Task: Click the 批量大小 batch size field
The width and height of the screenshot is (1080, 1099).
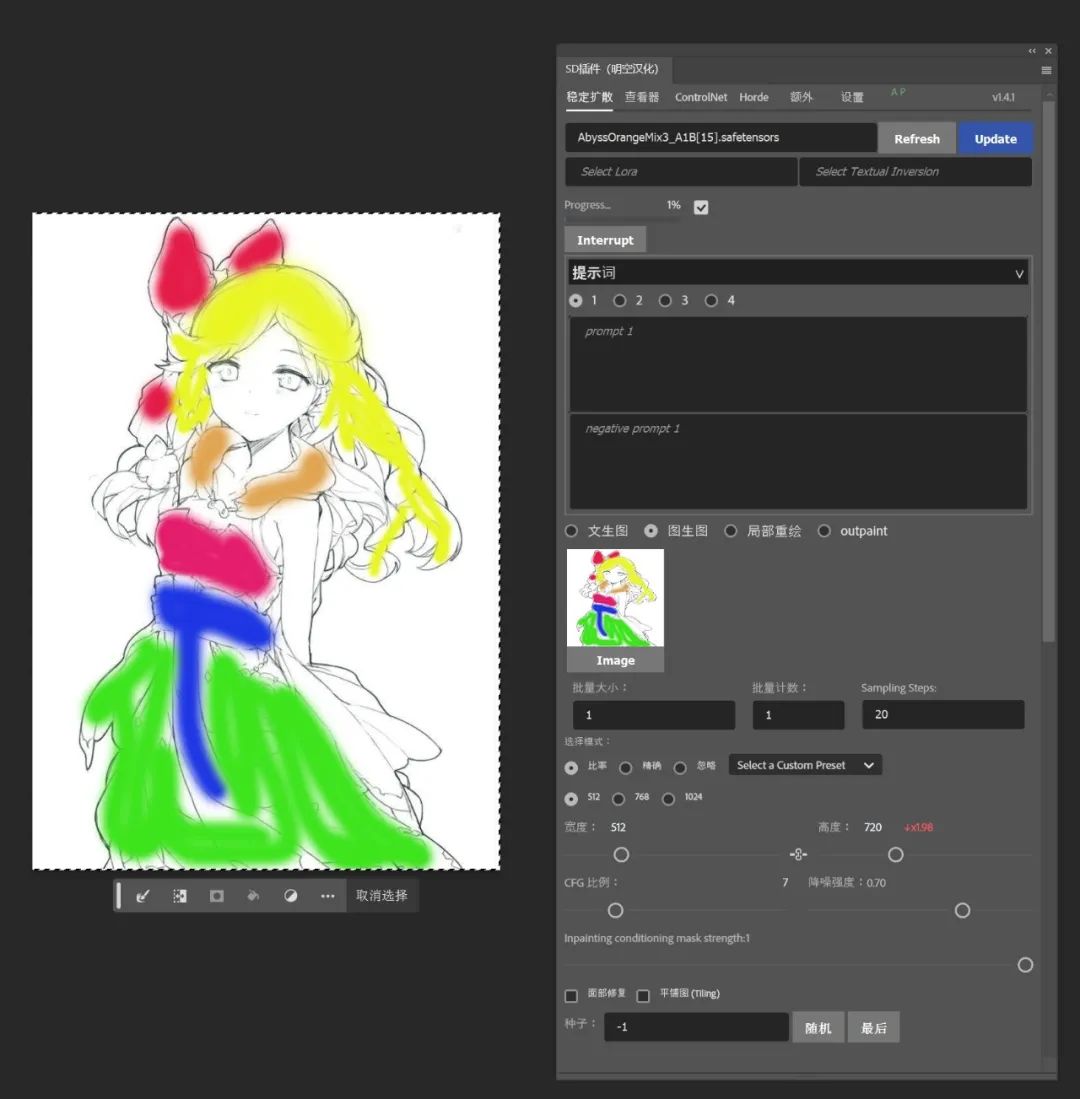Action: pyautogui.click(x=654, y=715)
